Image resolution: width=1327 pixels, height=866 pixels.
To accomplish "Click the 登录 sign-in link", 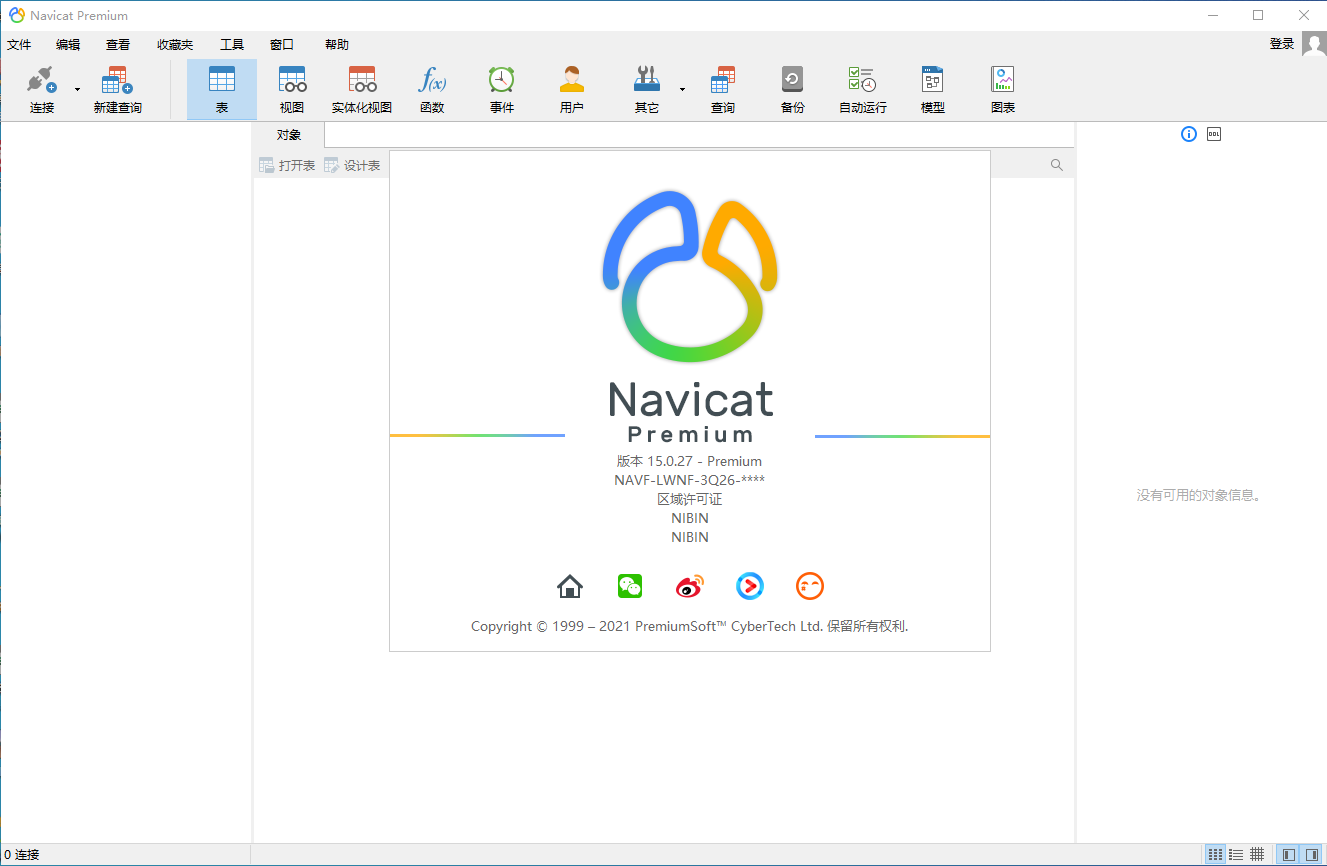I will [1282, 44].
